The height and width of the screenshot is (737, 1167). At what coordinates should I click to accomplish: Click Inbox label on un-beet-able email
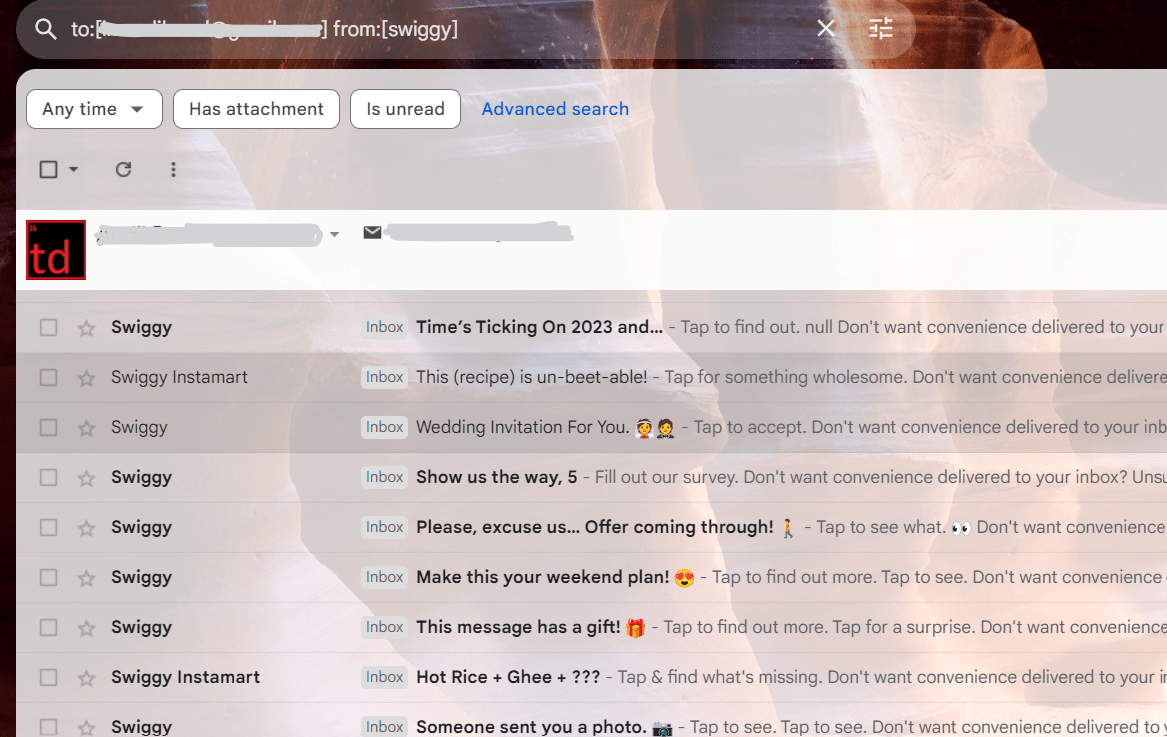pos(384,377)
